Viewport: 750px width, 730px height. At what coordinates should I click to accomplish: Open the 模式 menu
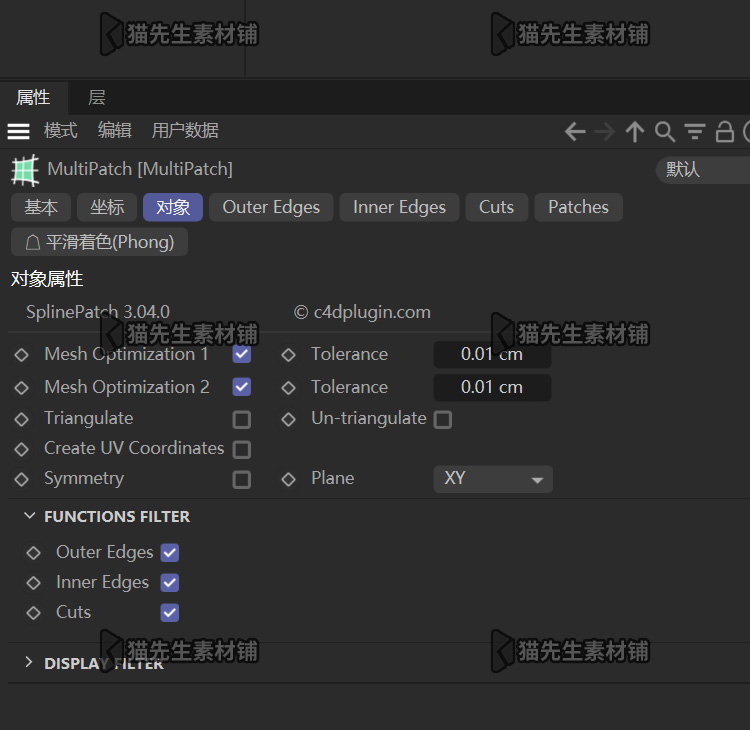coord(61,131)
